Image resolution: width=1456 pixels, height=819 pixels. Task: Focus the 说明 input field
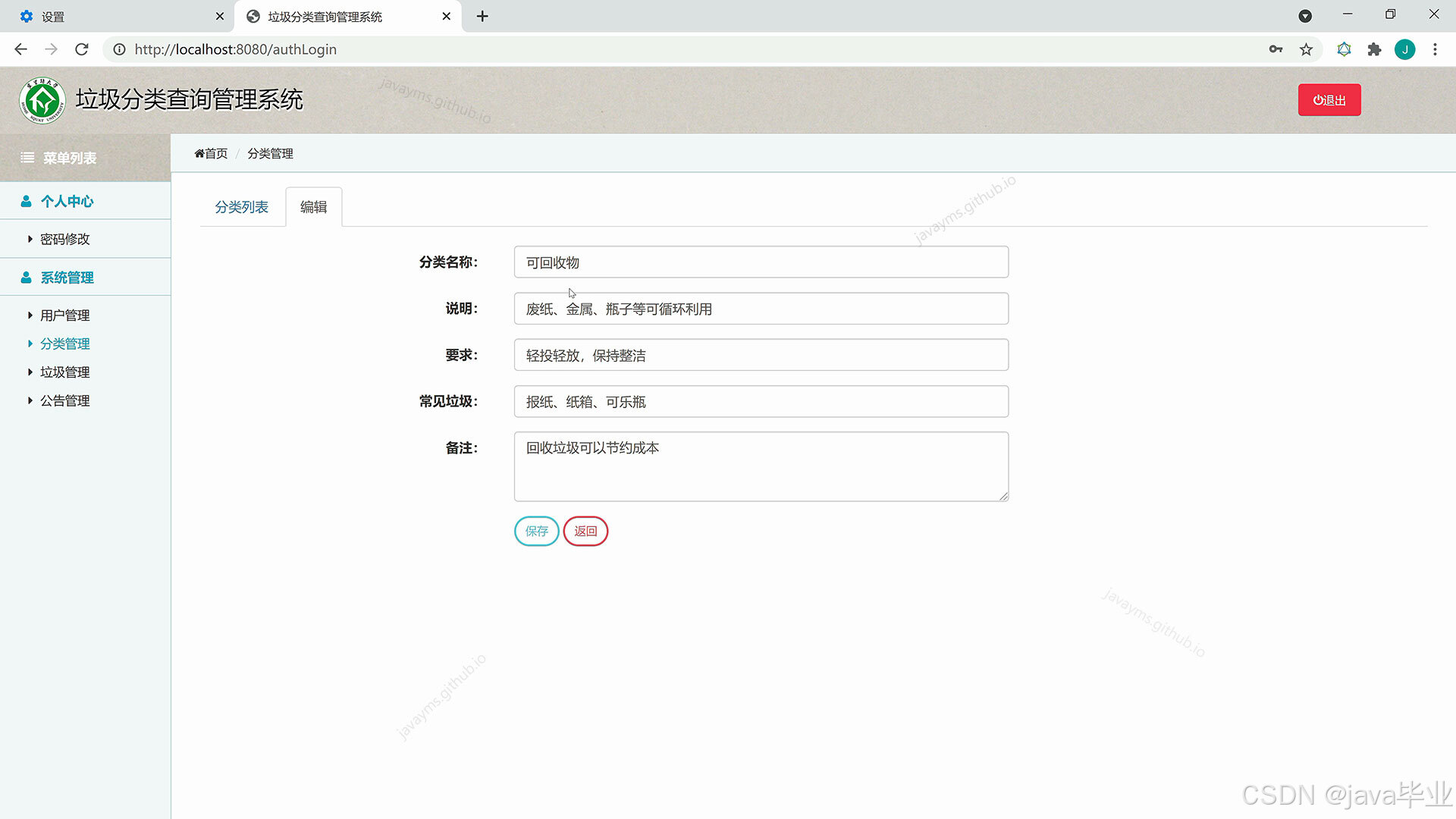(x=761, y=309)
